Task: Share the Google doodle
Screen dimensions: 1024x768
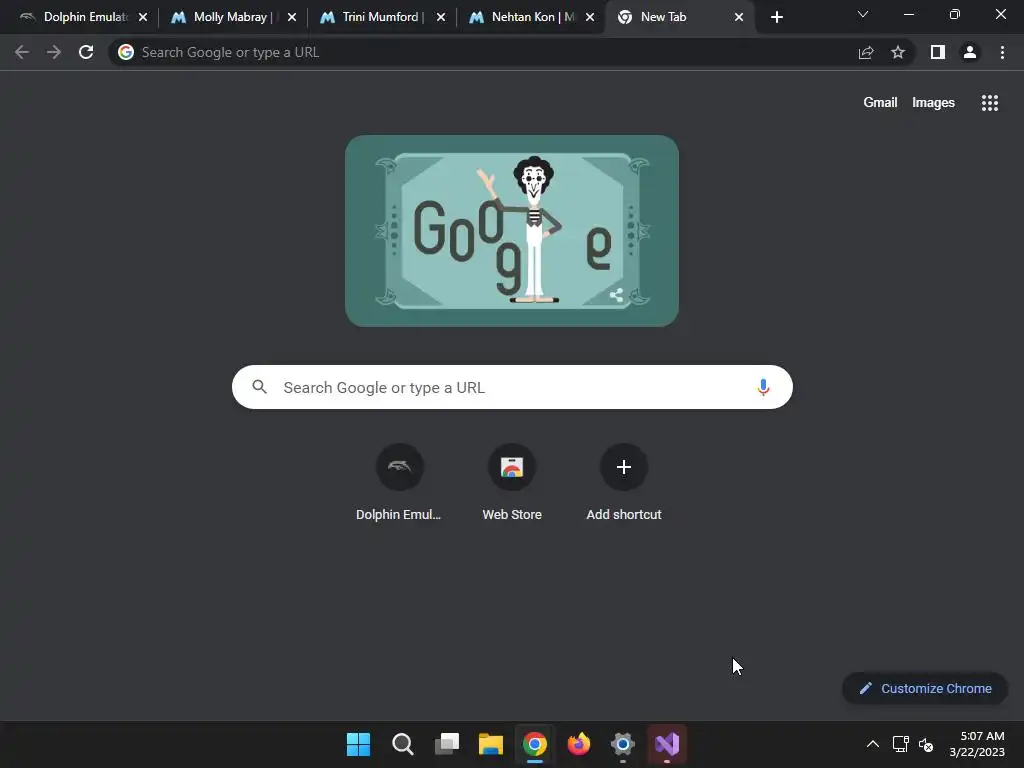Action: 616,295
